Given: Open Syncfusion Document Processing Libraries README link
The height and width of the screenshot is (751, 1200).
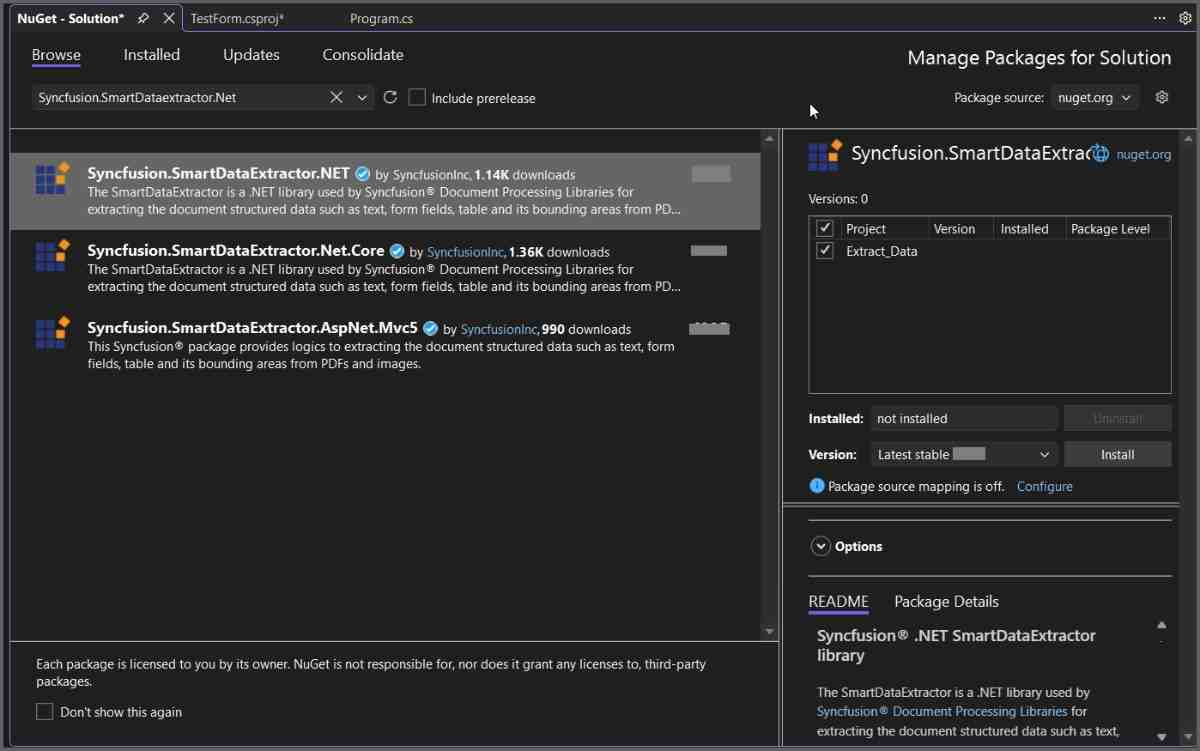Looking at the screenshot, I should (942, 711).
